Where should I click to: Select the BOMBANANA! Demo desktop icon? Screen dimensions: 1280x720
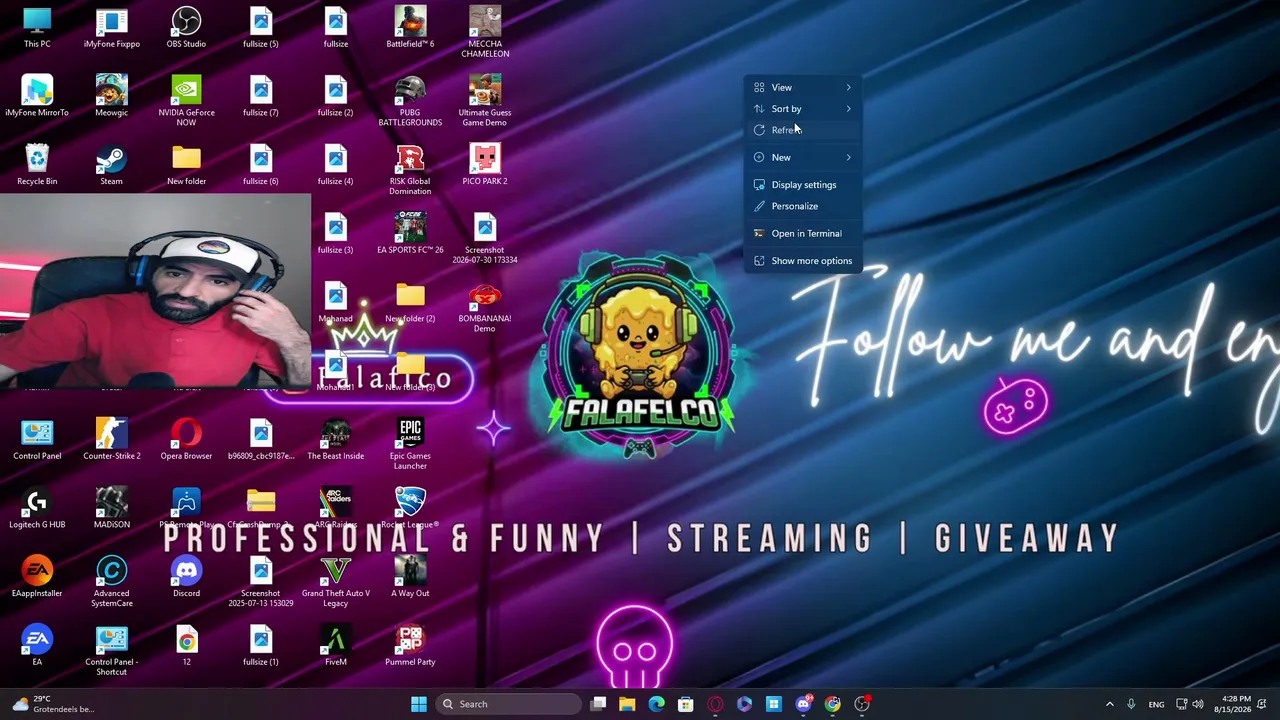click(x=485, y=308)
